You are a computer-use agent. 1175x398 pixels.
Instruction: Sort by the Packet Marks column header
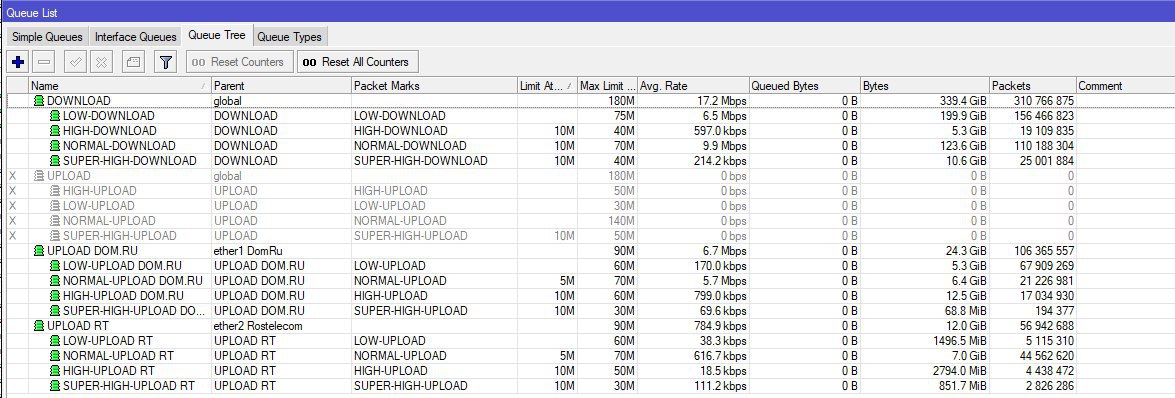pyautogui.click(x=435, y=85)
